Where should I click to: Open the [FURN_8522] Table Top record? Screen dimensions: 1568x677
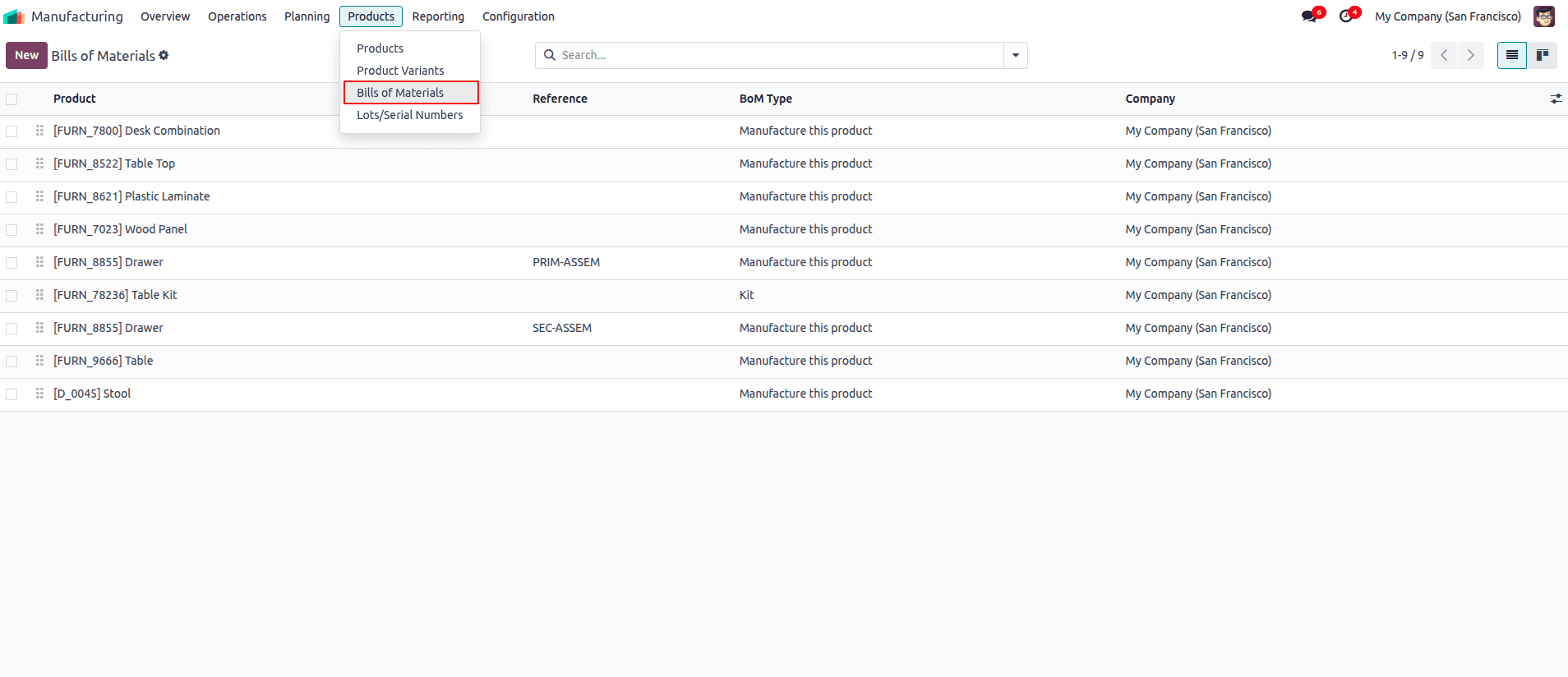tap(114, 163)
